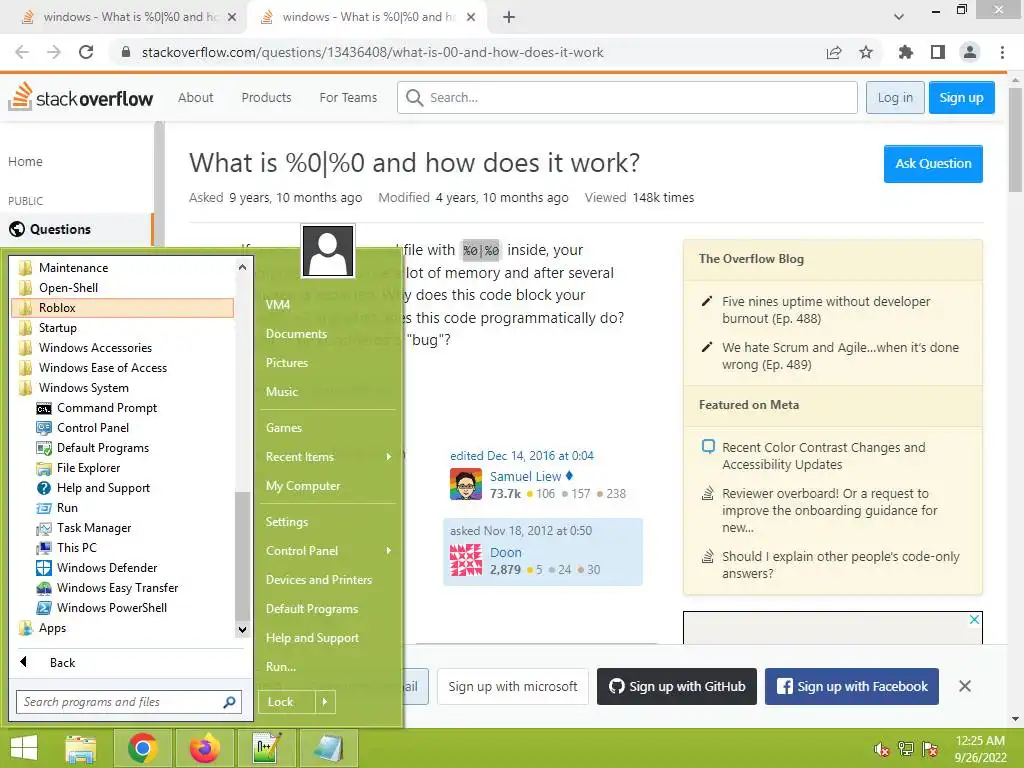1024x768 pixels.
Task: Open File Explorer from the taskbar
Action: pos(80,748)
